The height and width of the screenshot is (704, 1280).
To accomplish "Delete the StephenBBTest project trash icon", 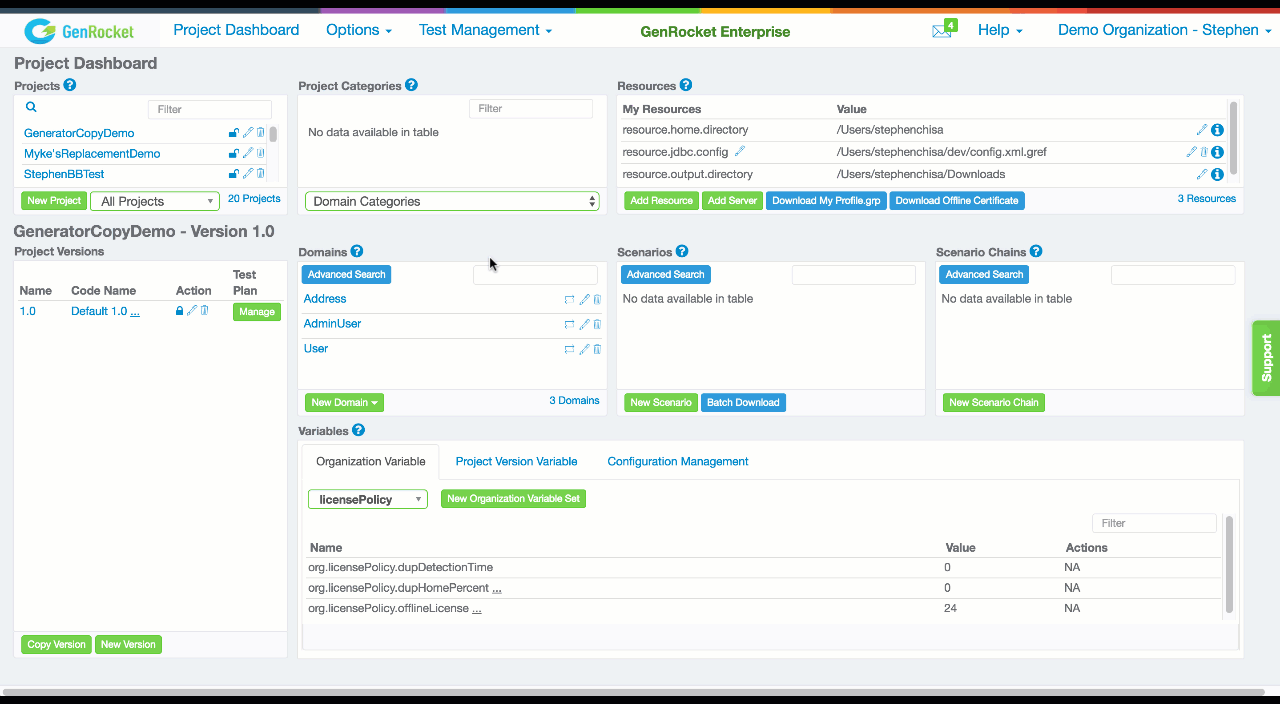I will point(261,174).
